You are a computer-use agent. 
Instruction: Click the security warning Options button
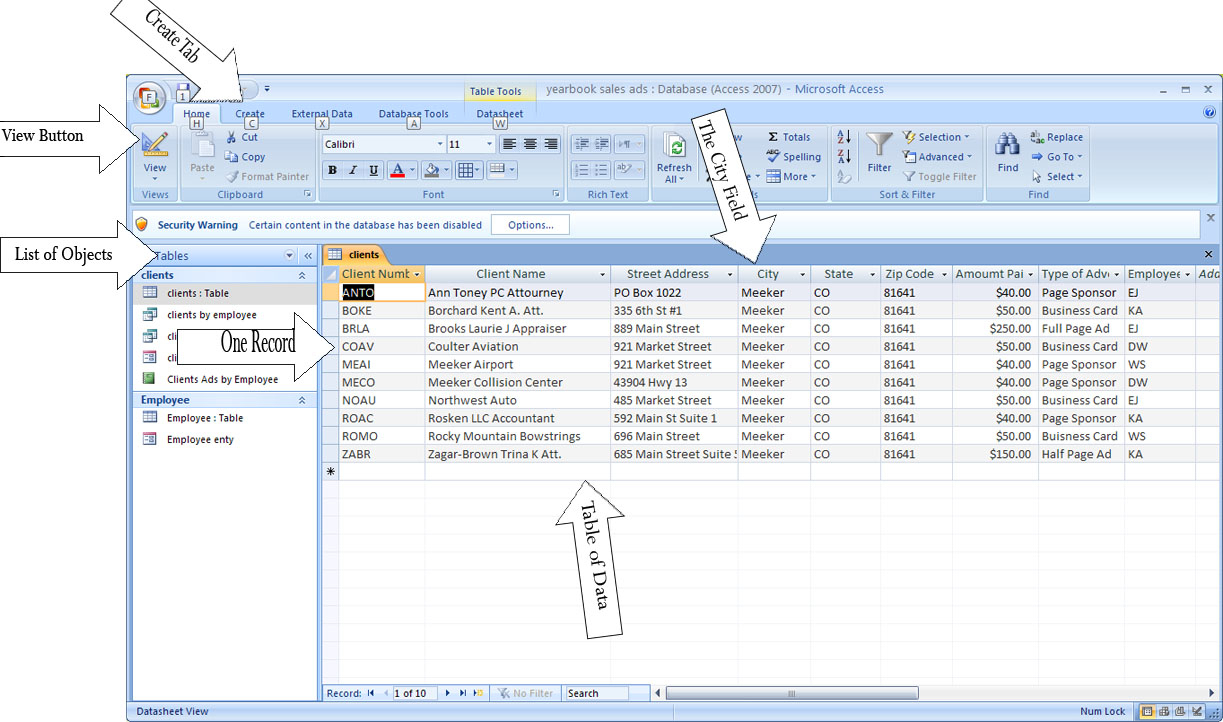(530, 225)
